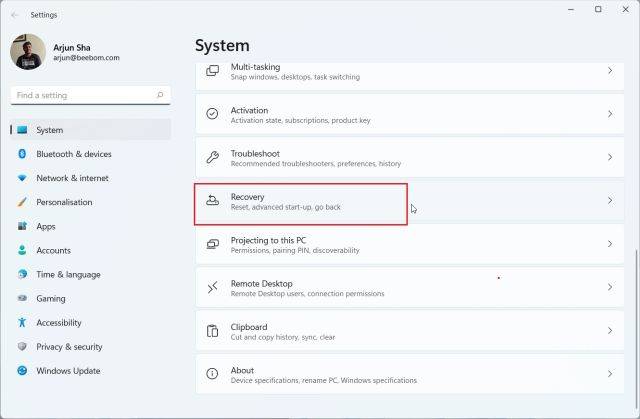Click the Clipboard icon in System list
The image size is (640, 419).
pyautogui.click(x=212, y=332)
